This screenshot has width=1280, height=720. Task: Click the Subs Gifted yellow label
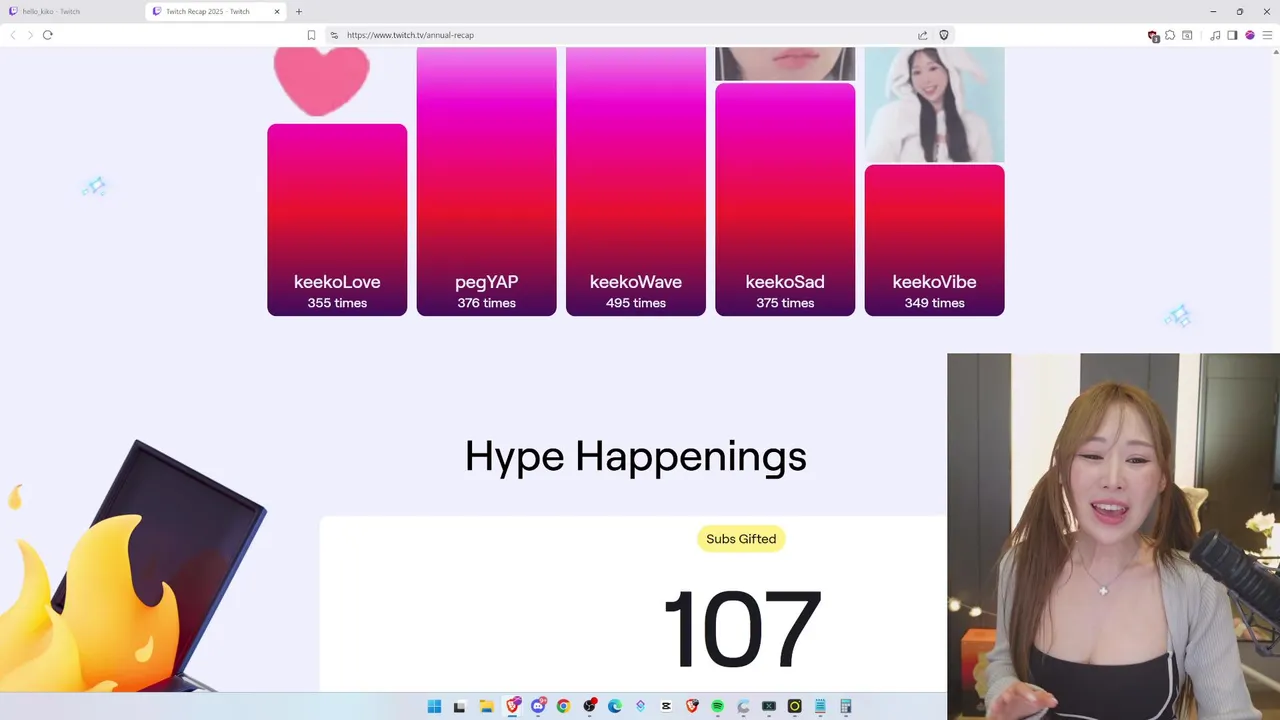tap(741, 539)
